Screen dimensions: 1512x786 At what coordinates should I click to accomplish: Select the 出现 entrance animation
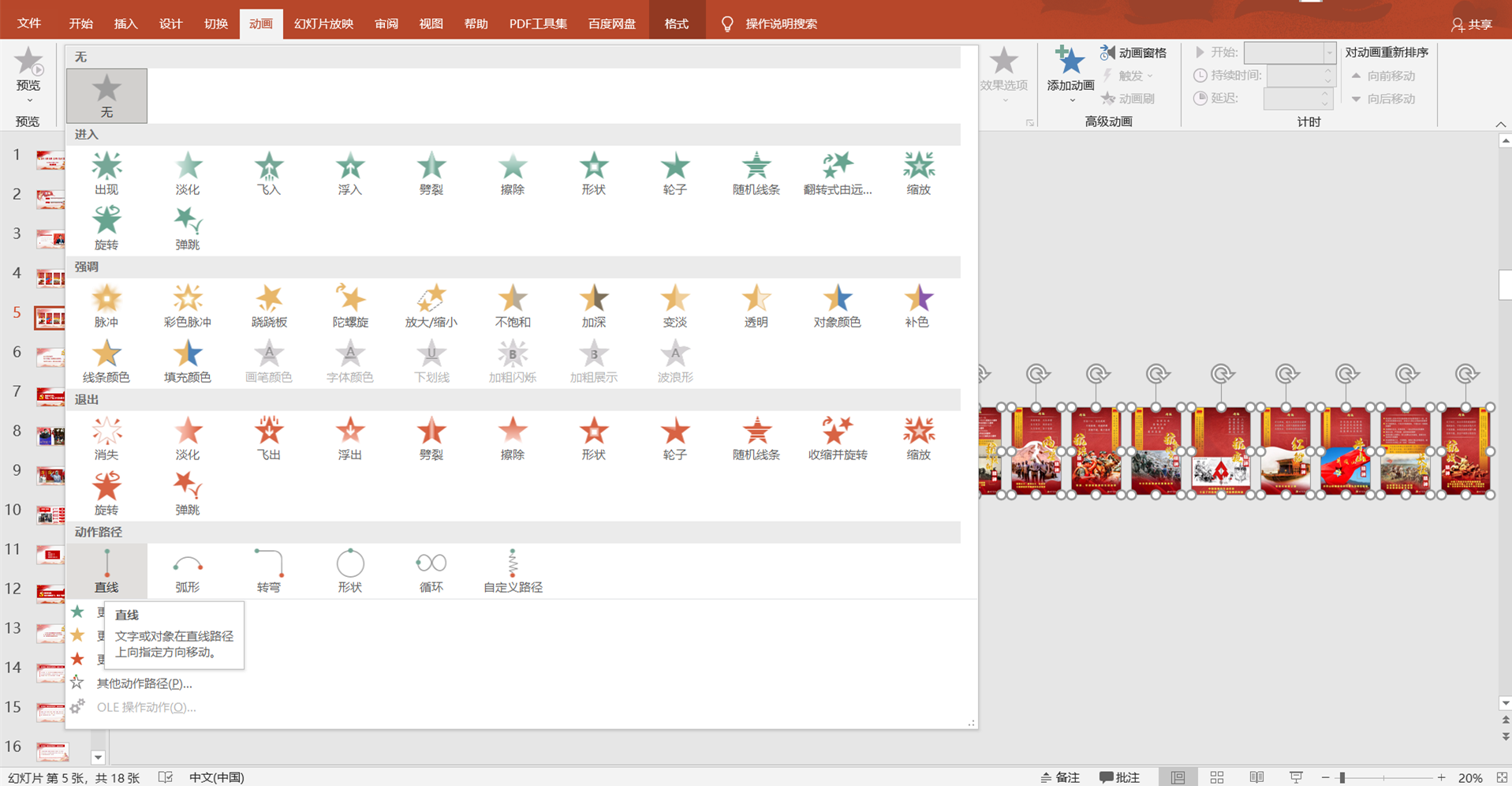click(106, 174)
